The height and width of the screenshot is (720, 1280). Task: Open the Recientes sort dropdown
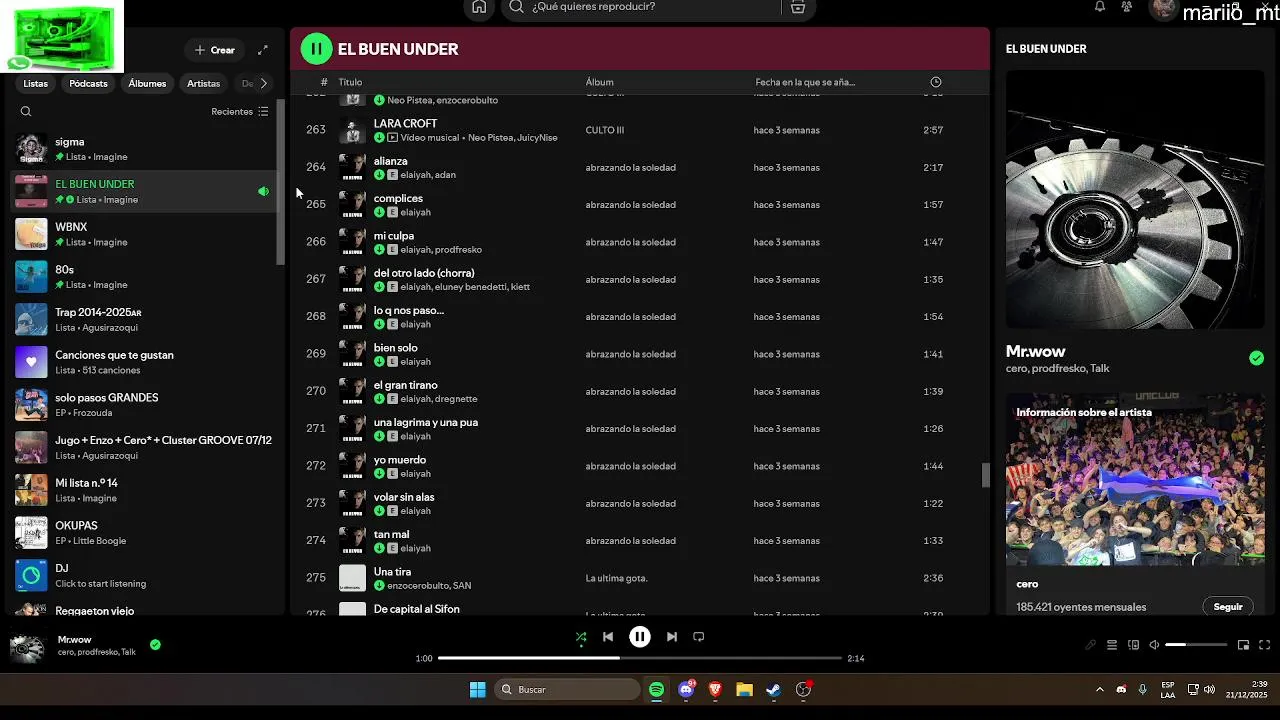coord(240,112)
